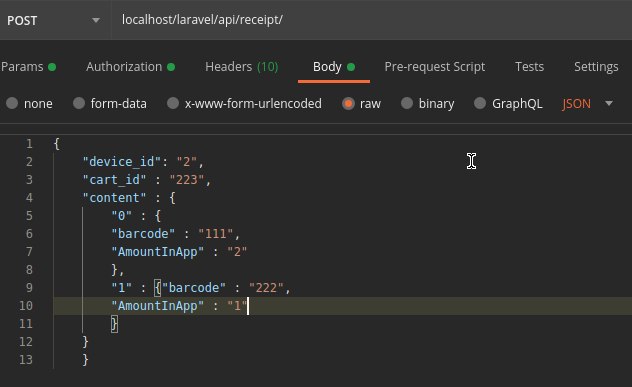This screenshot has height=387, width=632.
Task: Click the request URL field localhost/laravel/api/receipt/
Action: 371,20
